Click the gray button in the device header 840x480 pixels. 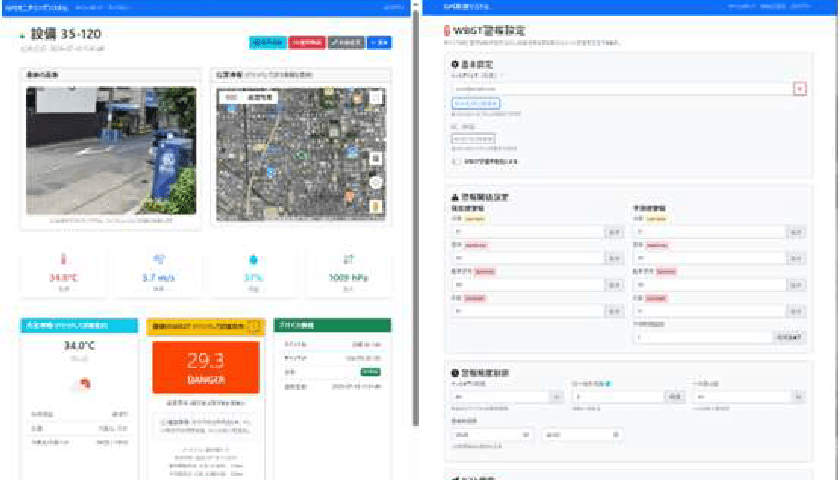(x=346, y=42)
